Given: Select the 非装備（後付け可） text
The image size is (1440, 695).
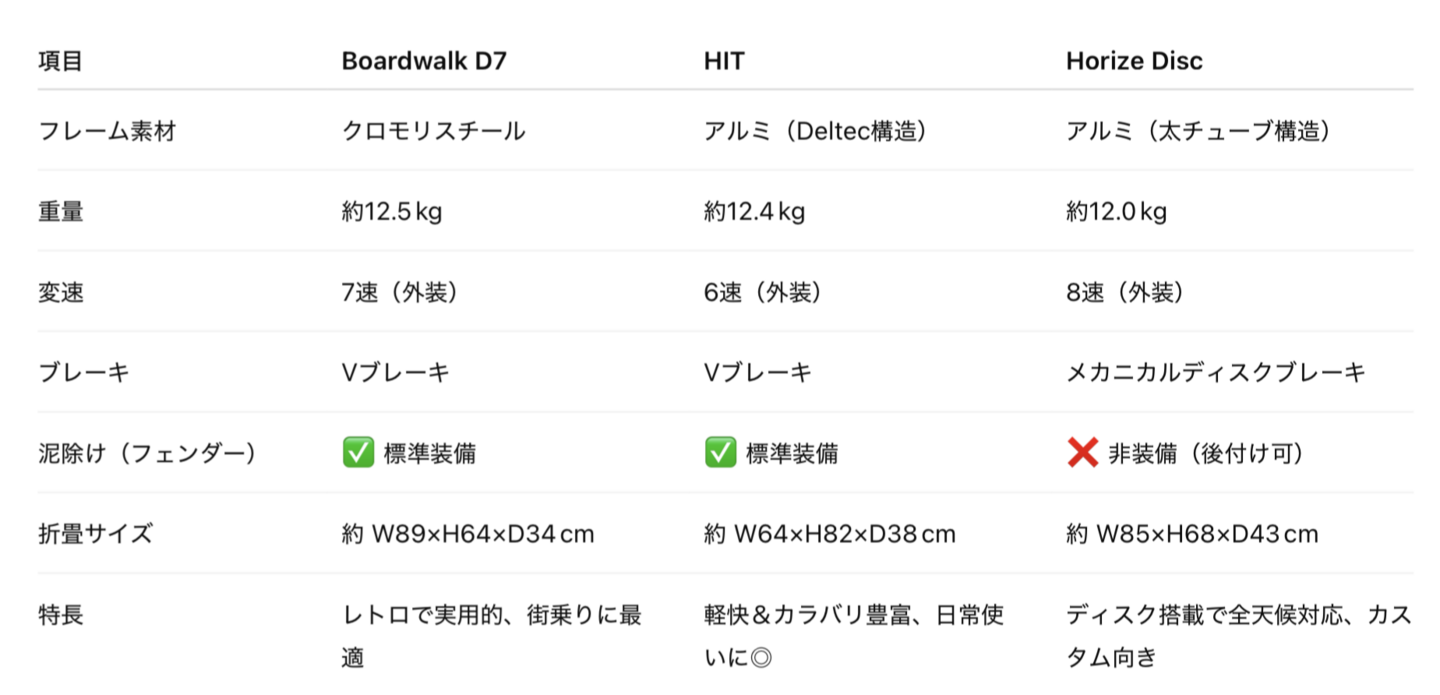Looking at the screenshot, I should tap(1206, 453).
